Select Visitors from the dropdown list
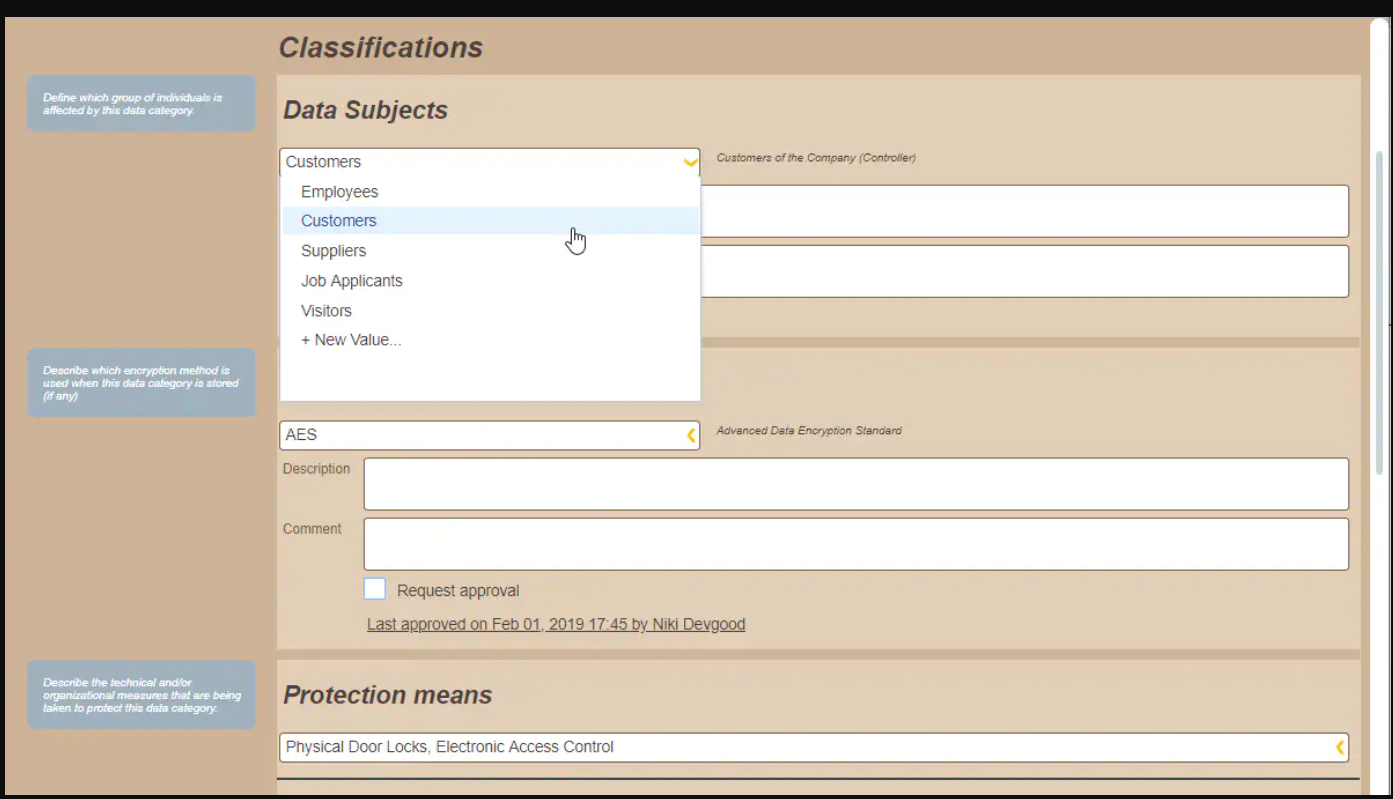The width and height of the screenshot is (1393, 799). 326,310
